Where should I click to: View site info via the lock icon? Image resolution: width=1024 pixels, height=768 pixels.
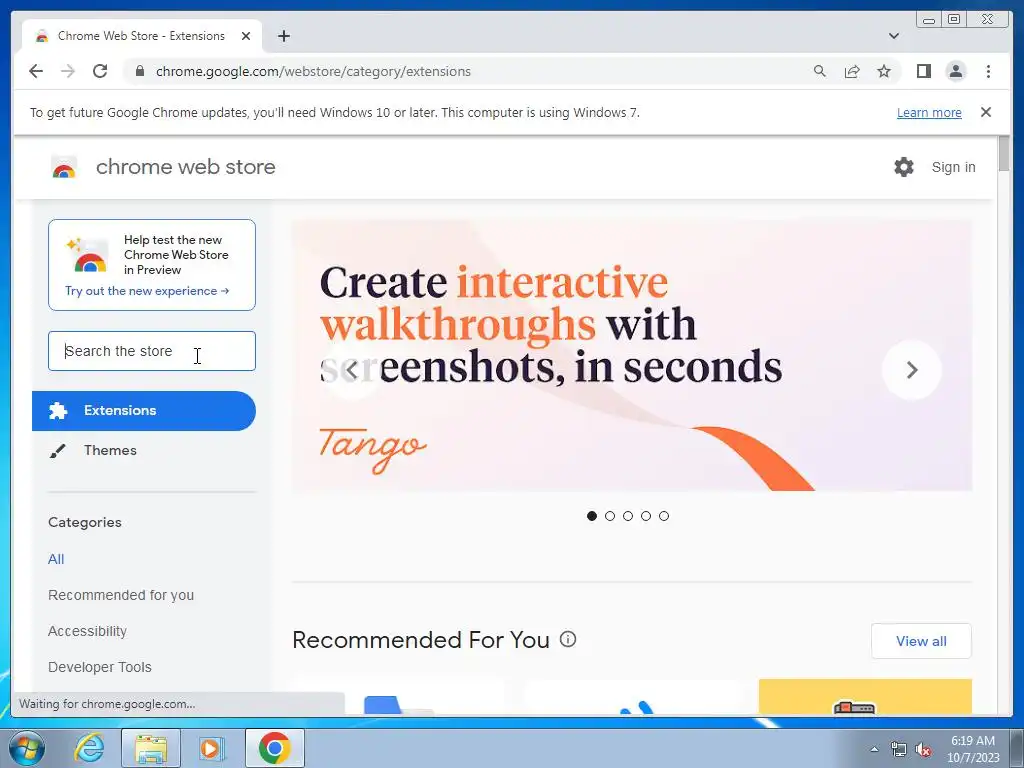point(140,71)
